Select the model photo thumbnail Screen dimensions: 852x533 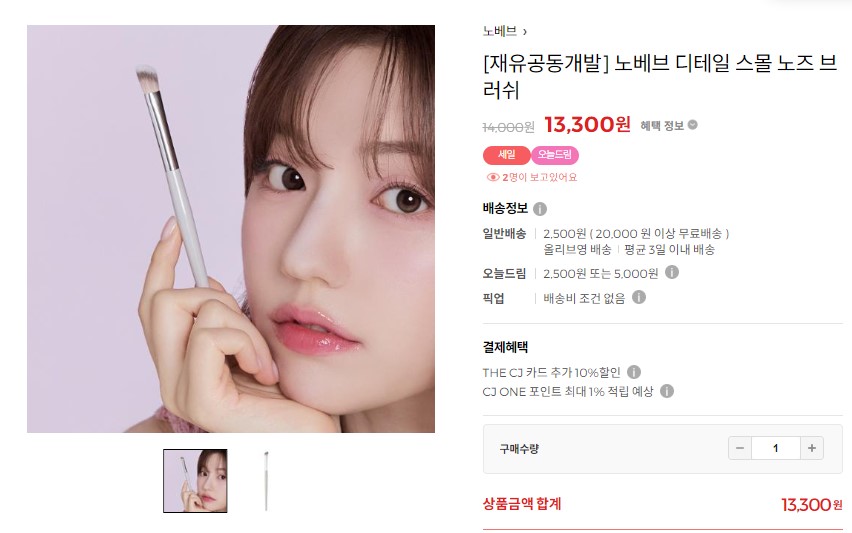(195, 481)
